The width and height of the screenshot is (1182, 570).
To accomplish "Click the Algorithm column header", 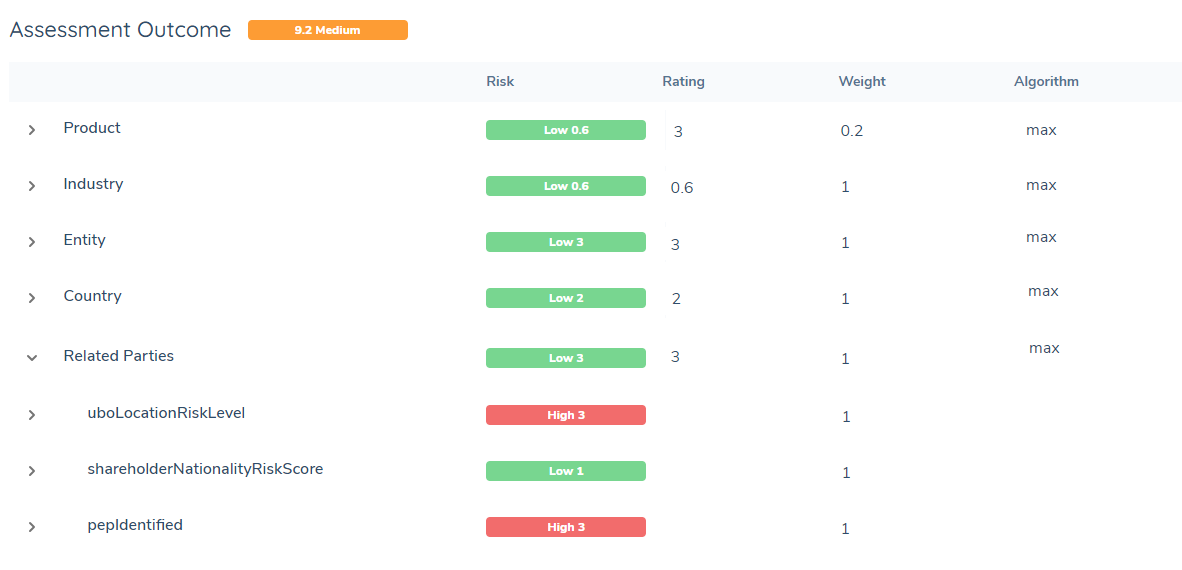I will (x=1046, y=82).
